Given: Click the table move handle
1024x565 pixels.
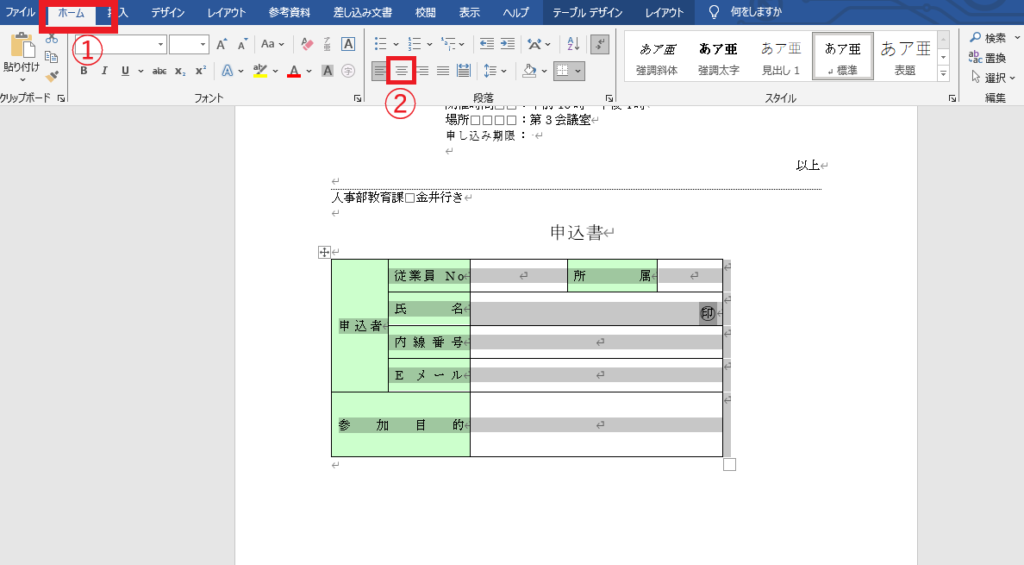Looking at the screenshot, I should (x=324, y=252).
